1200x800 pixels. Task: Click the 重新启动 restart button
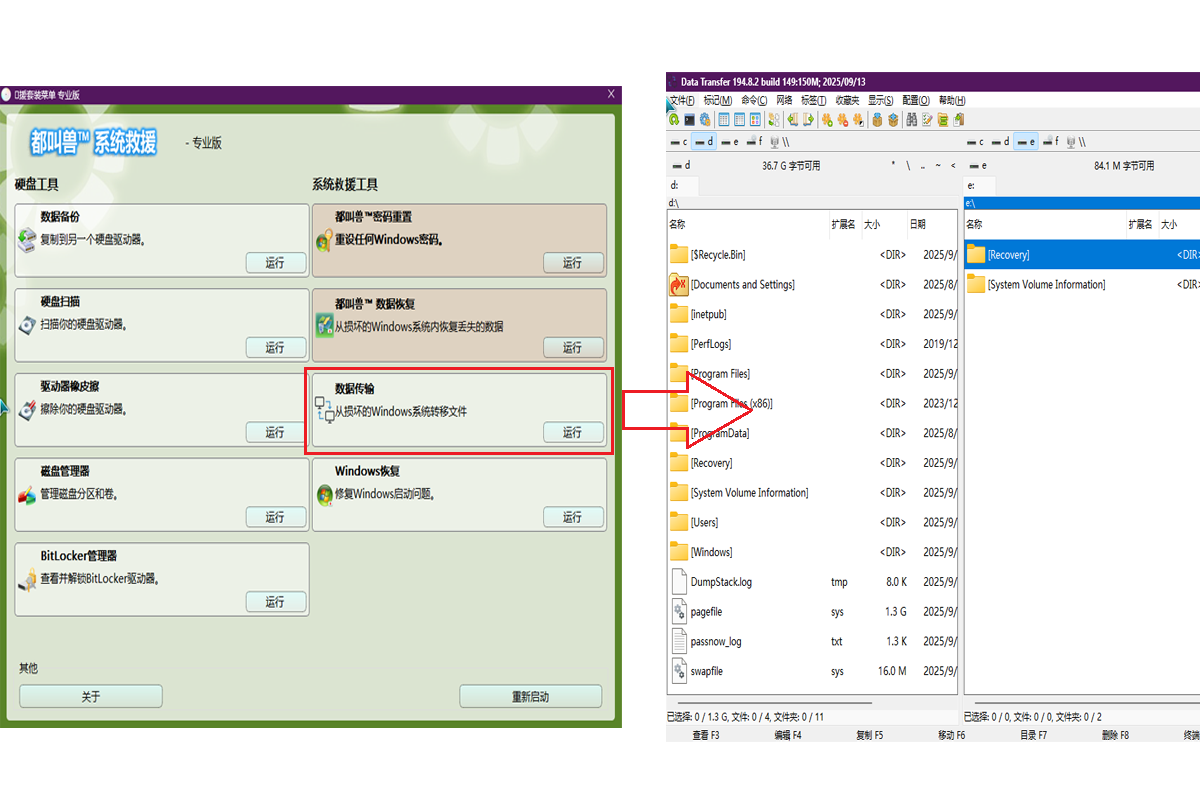pos(530,696)
